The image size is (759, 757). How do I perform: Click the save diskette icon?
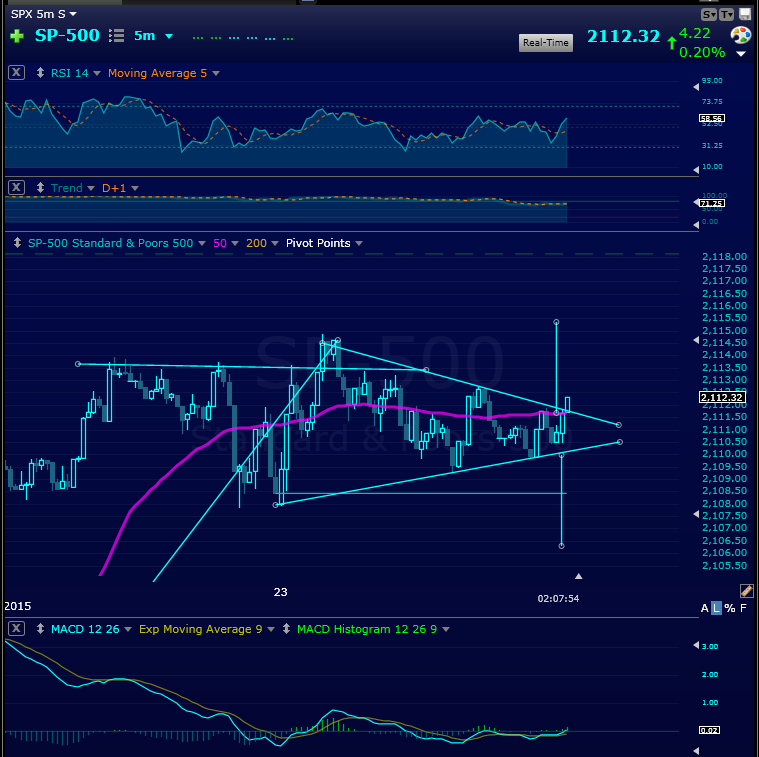(745, 14)
